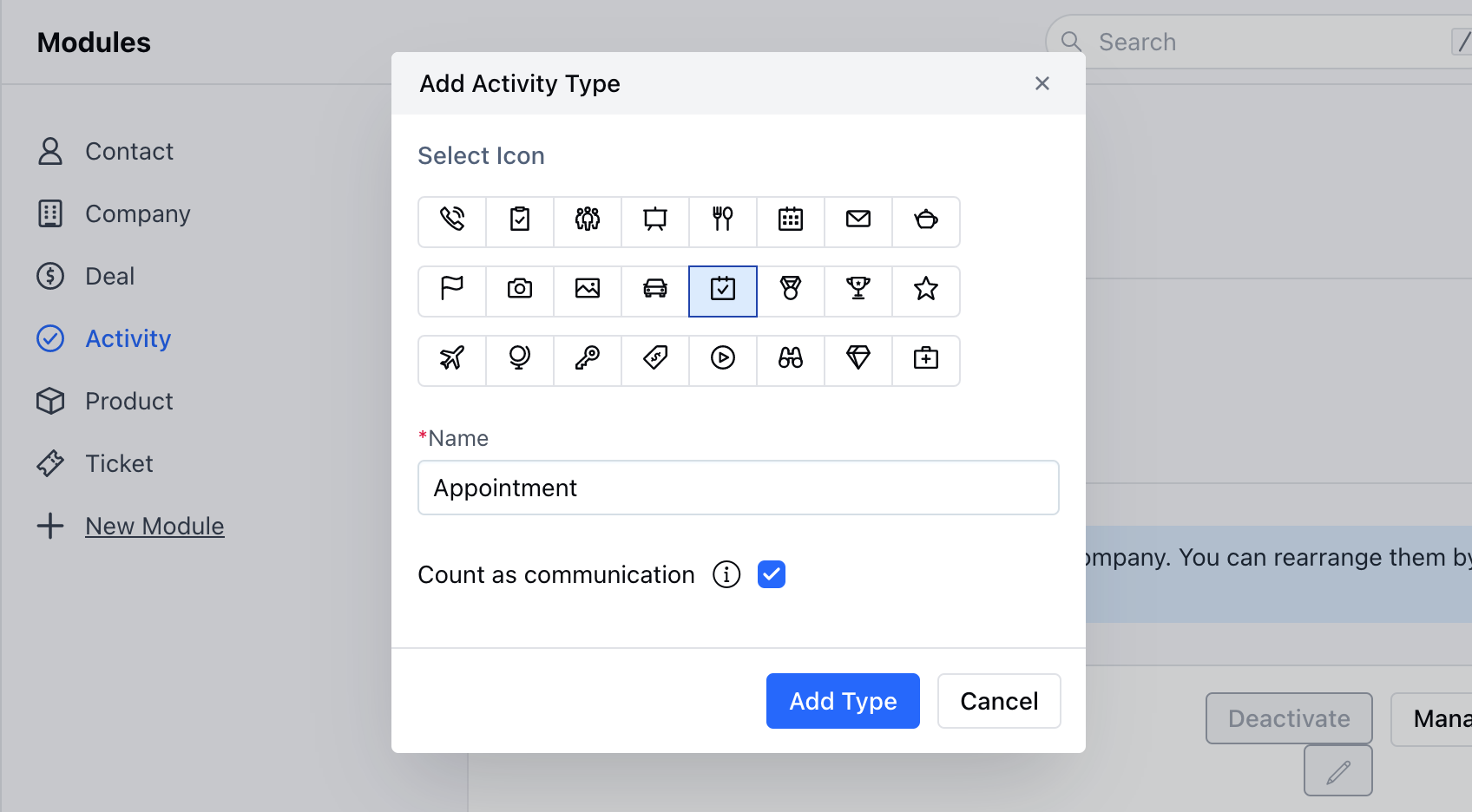Select the flag icon

tap(452, 289)
